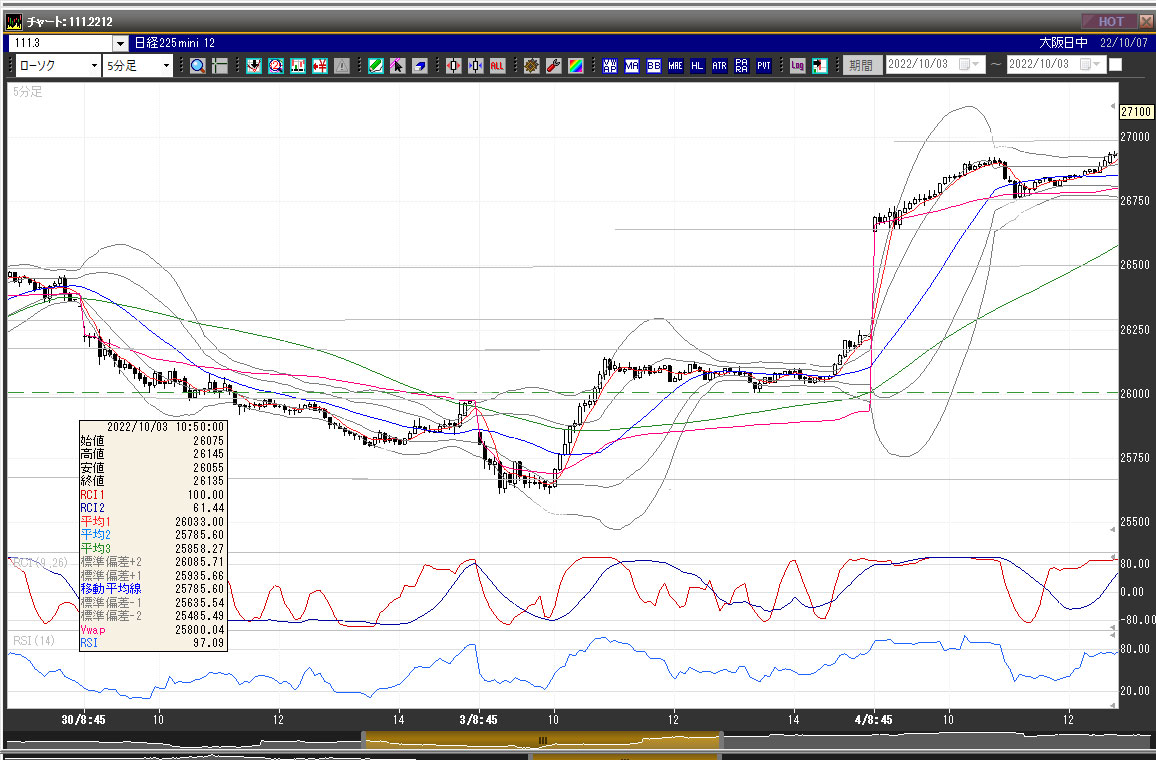Click the 30/8:45 date axis label

[x=83, y=719]
